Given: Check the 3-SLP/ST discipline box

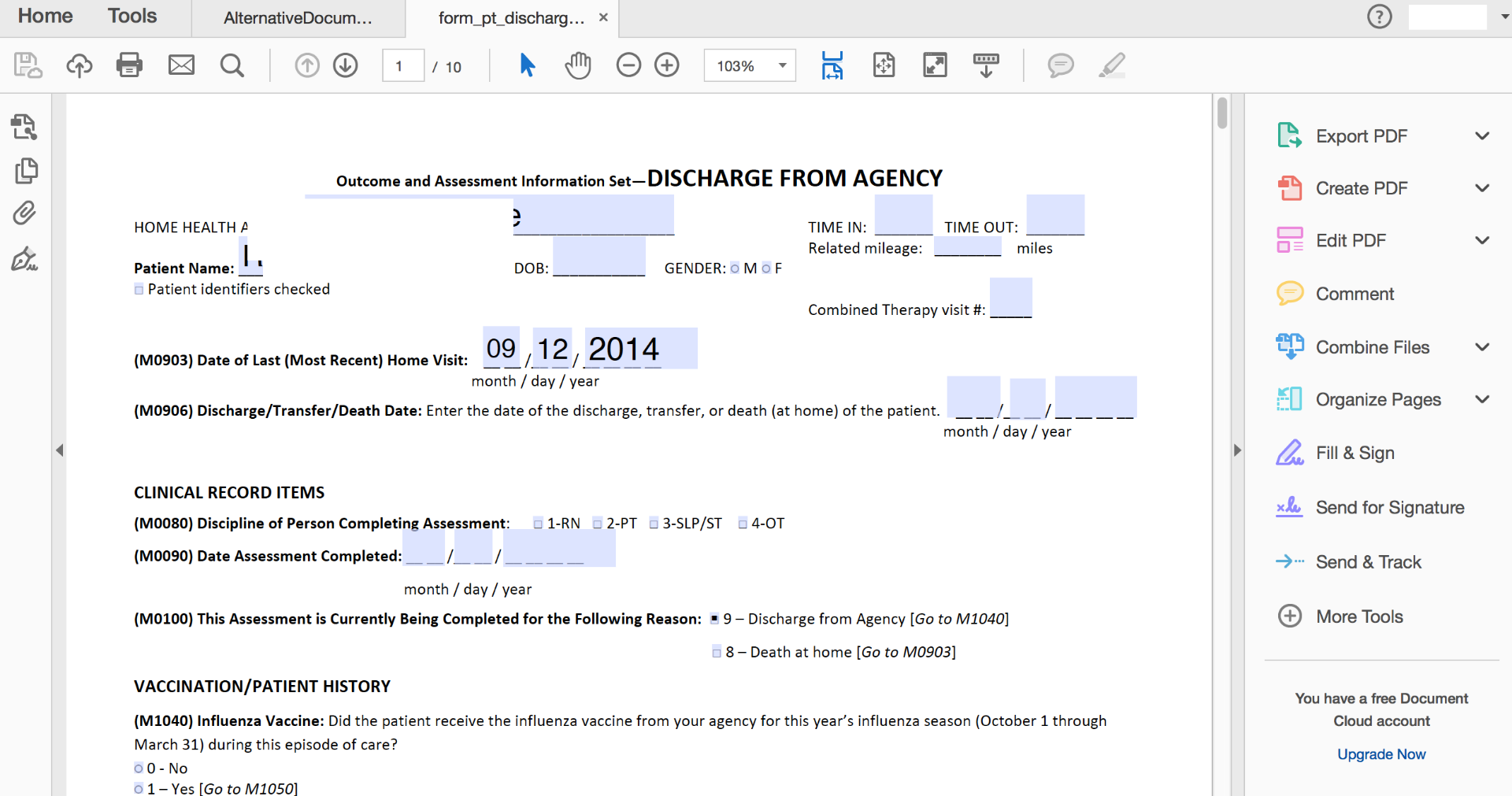Looking at the screenshot, I should 654,524.
